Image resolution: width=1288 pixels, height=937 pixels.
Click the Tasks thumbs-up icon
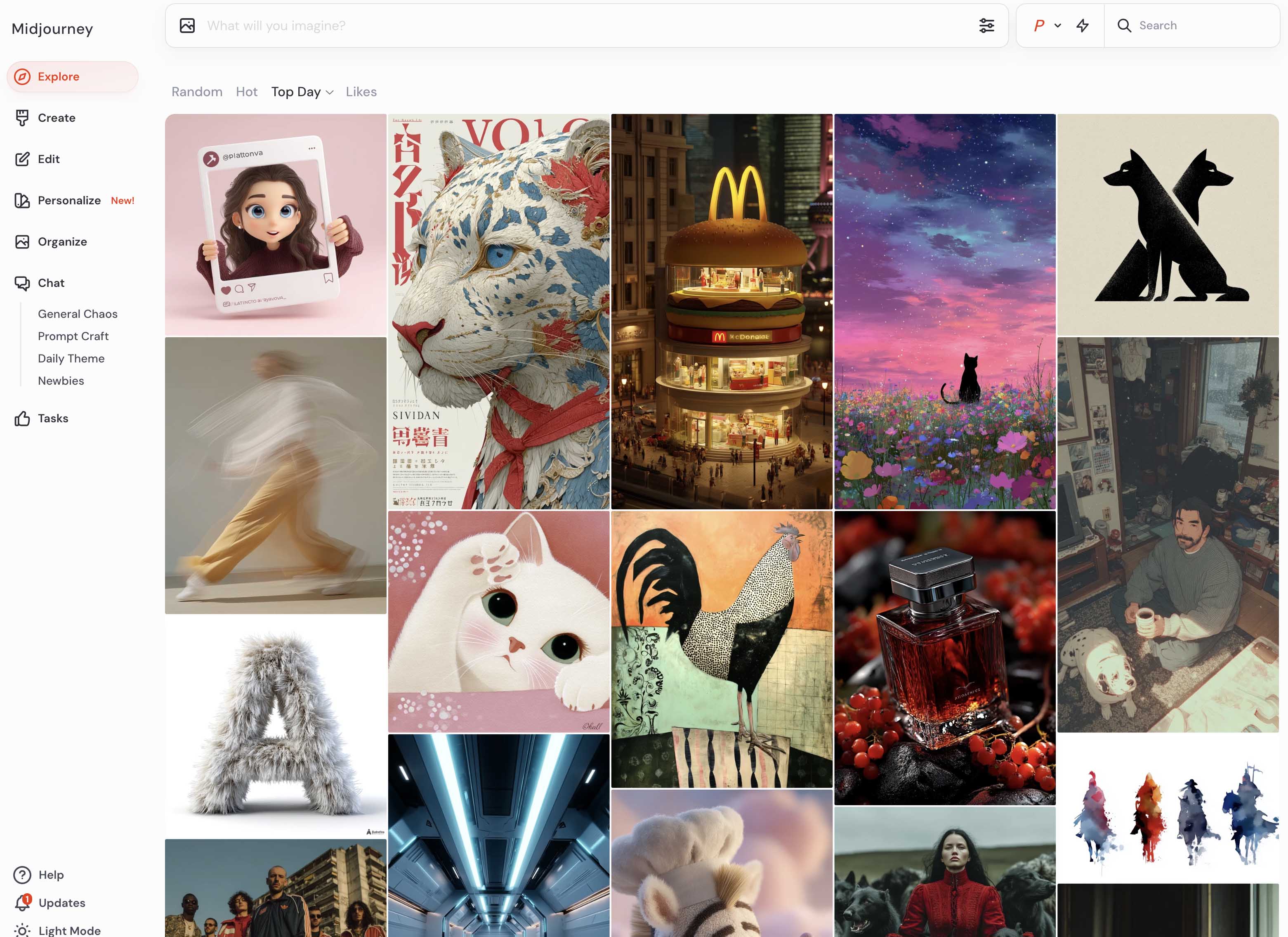[x=22, y=418]
